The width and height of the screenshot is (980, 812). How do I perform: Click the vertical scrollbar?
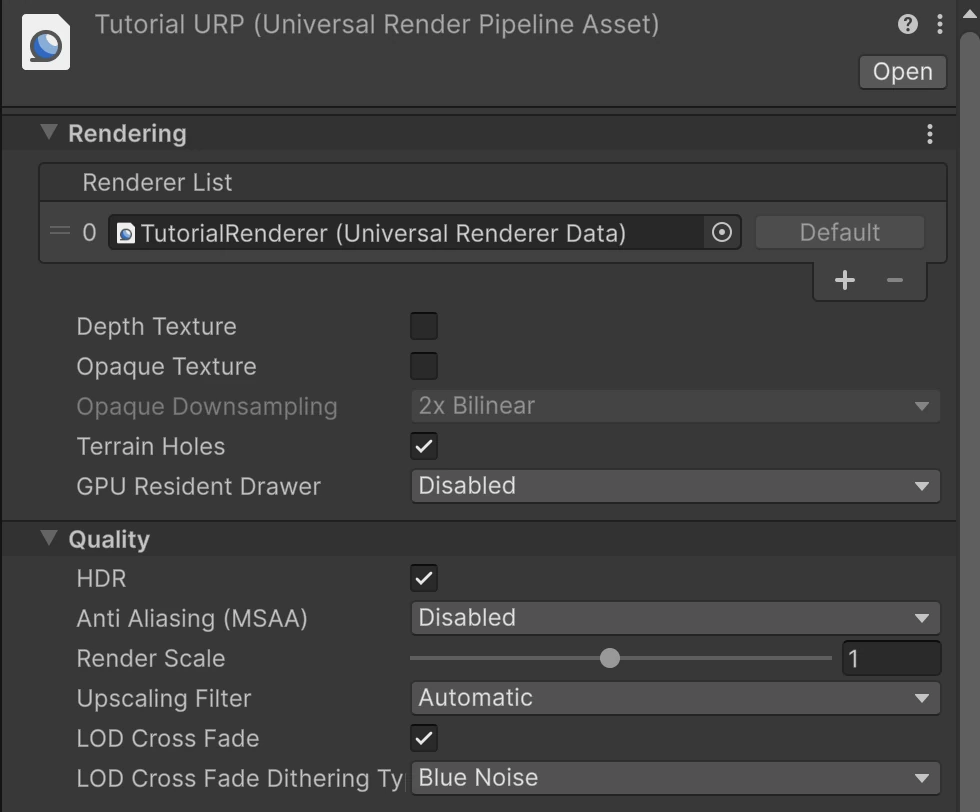(969, 422)
